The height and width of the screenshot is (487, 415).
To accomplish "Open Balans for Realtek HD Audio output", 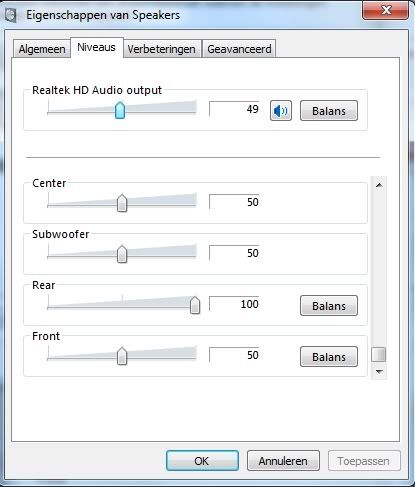I will click(329, 111).
